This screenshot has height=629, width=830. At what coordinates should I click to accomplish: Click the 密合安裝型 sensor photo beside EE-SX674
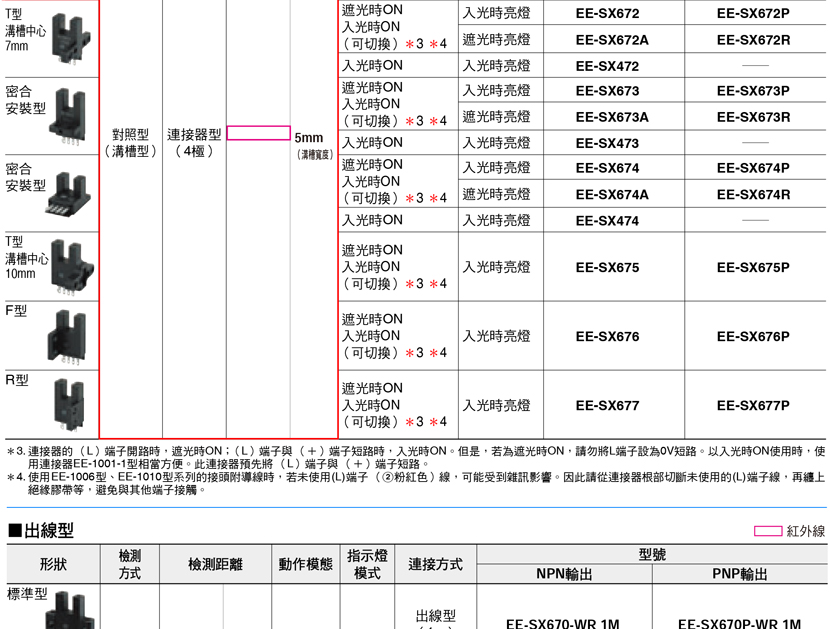[x=70, y=194]
